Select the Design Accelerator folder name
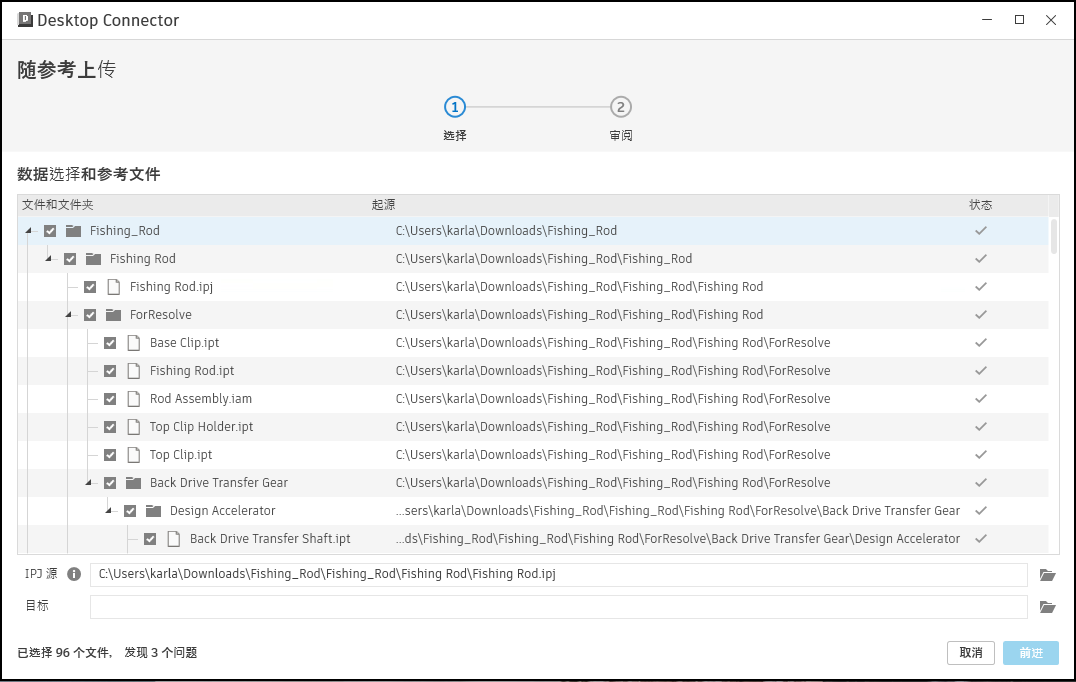1076x682 pixels. click(x=222, y=511)
